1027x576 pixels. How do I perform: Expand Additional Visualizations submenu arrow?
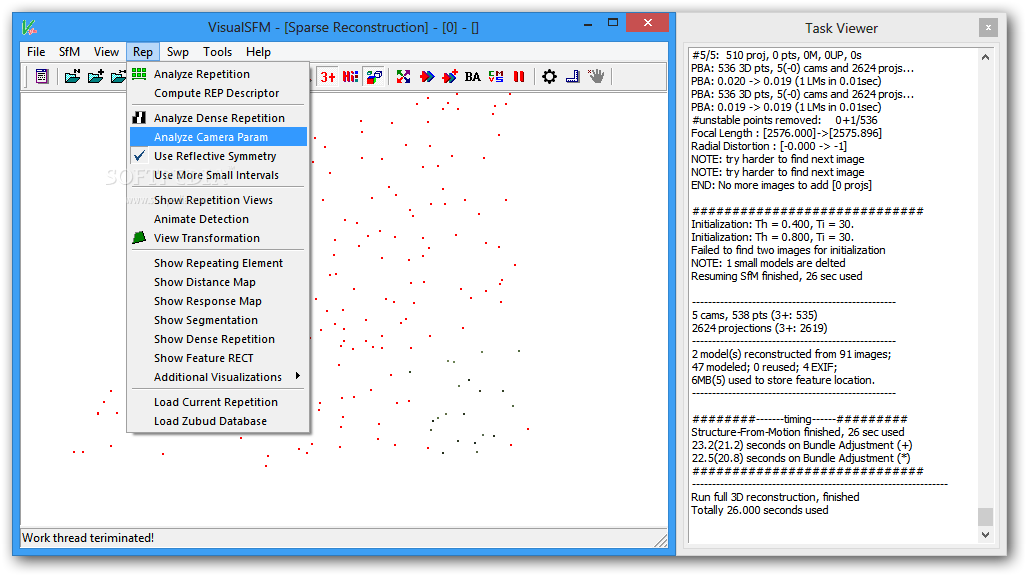298,376
